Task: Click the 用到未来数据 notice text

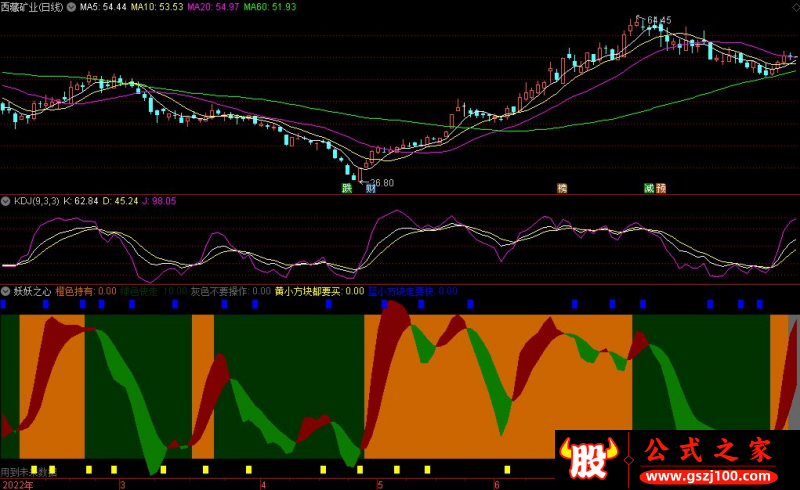Action: (29, 472)
